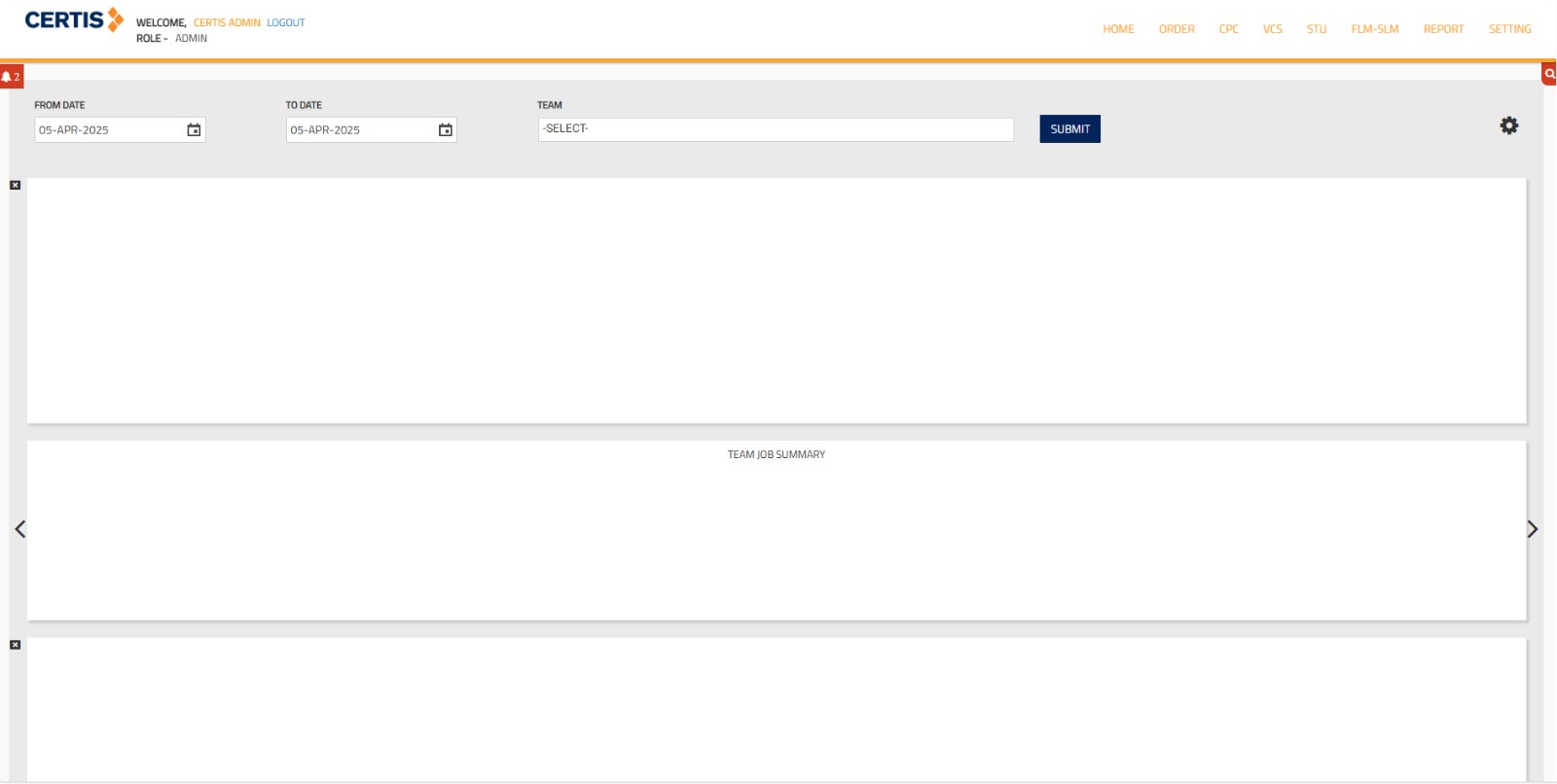Screen dimensions: 1557x784
Task: Open the red search icon
Action: point(1549,74)
